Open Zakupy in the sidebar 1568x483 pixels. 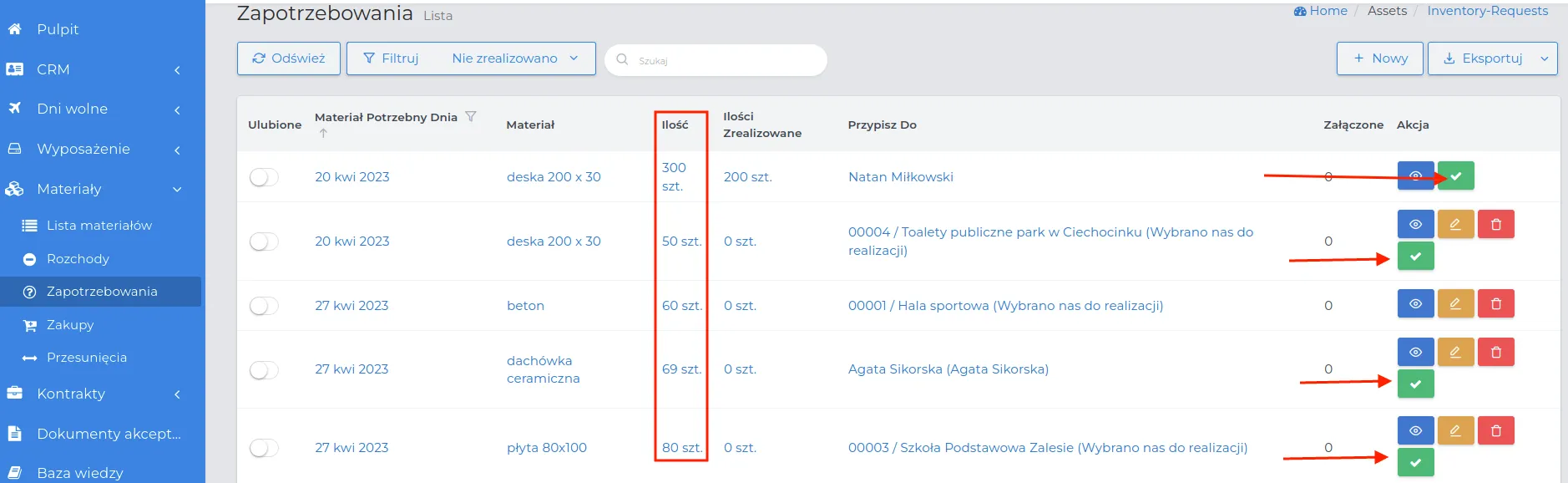tap(70, 325)
